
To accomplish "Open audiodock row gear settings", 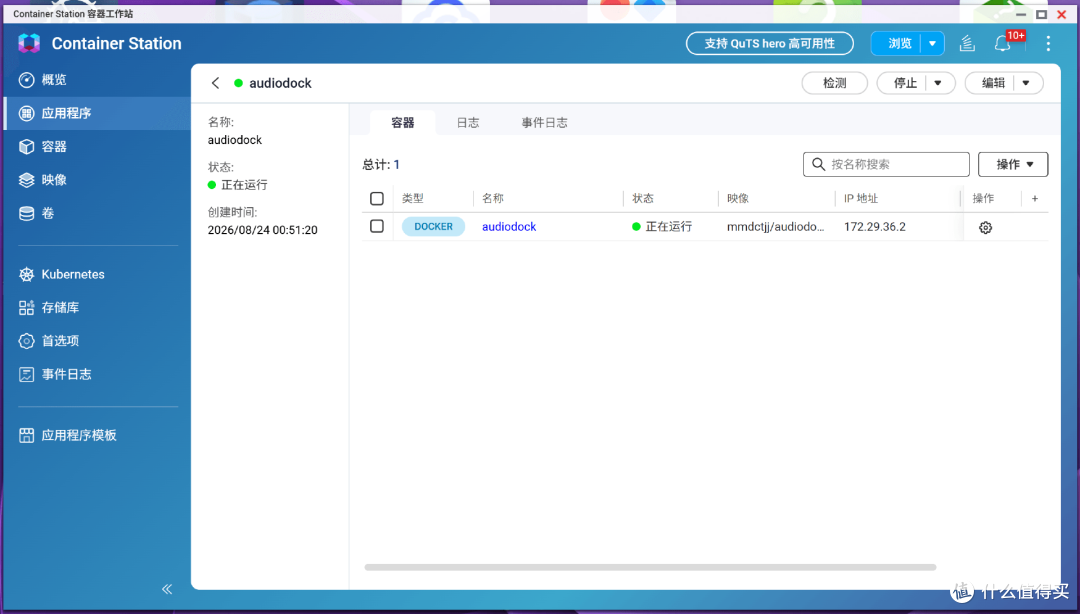I will coord(986,227).
